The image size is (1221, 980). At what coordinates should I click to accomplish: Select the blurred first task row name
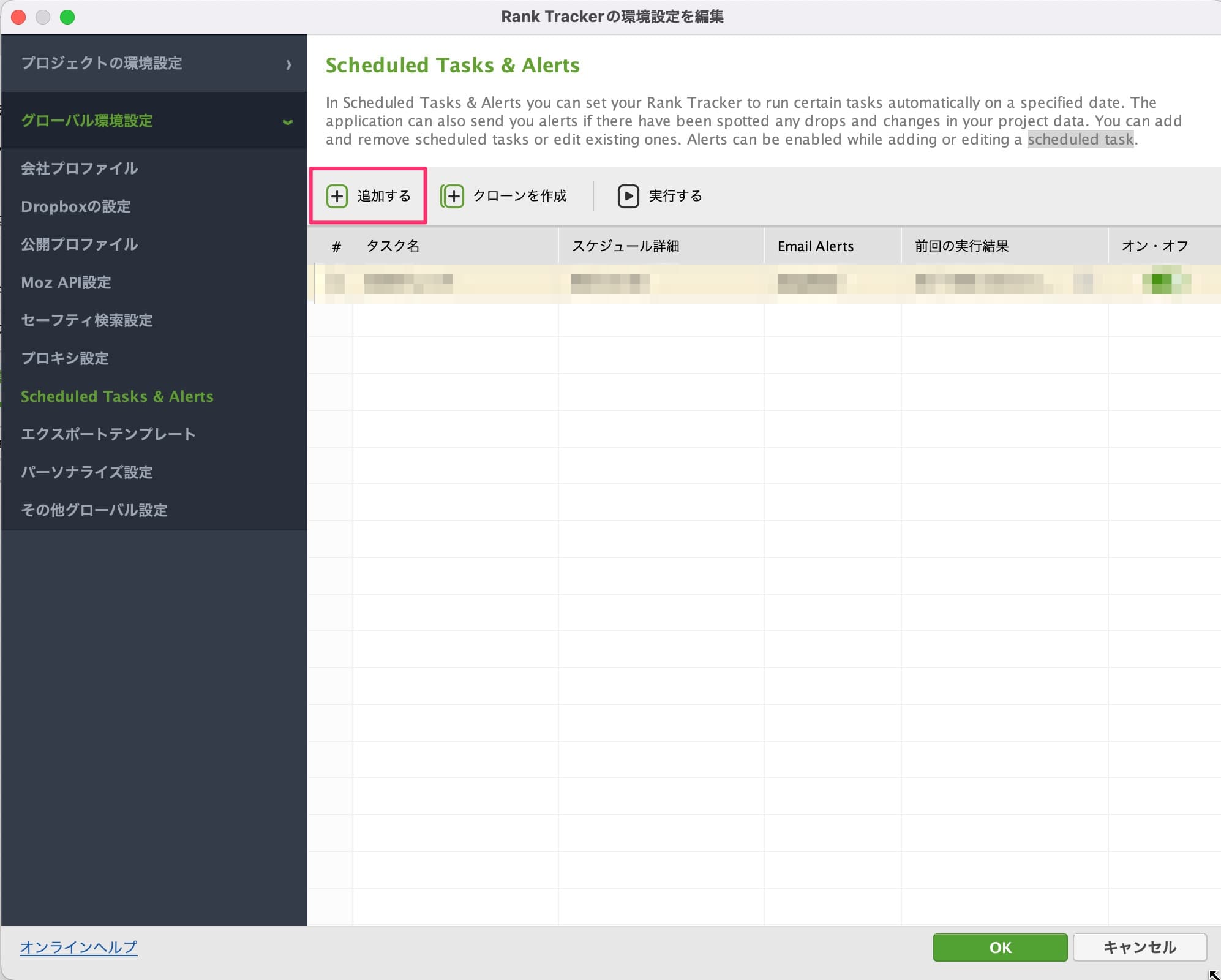pos(408,284)
